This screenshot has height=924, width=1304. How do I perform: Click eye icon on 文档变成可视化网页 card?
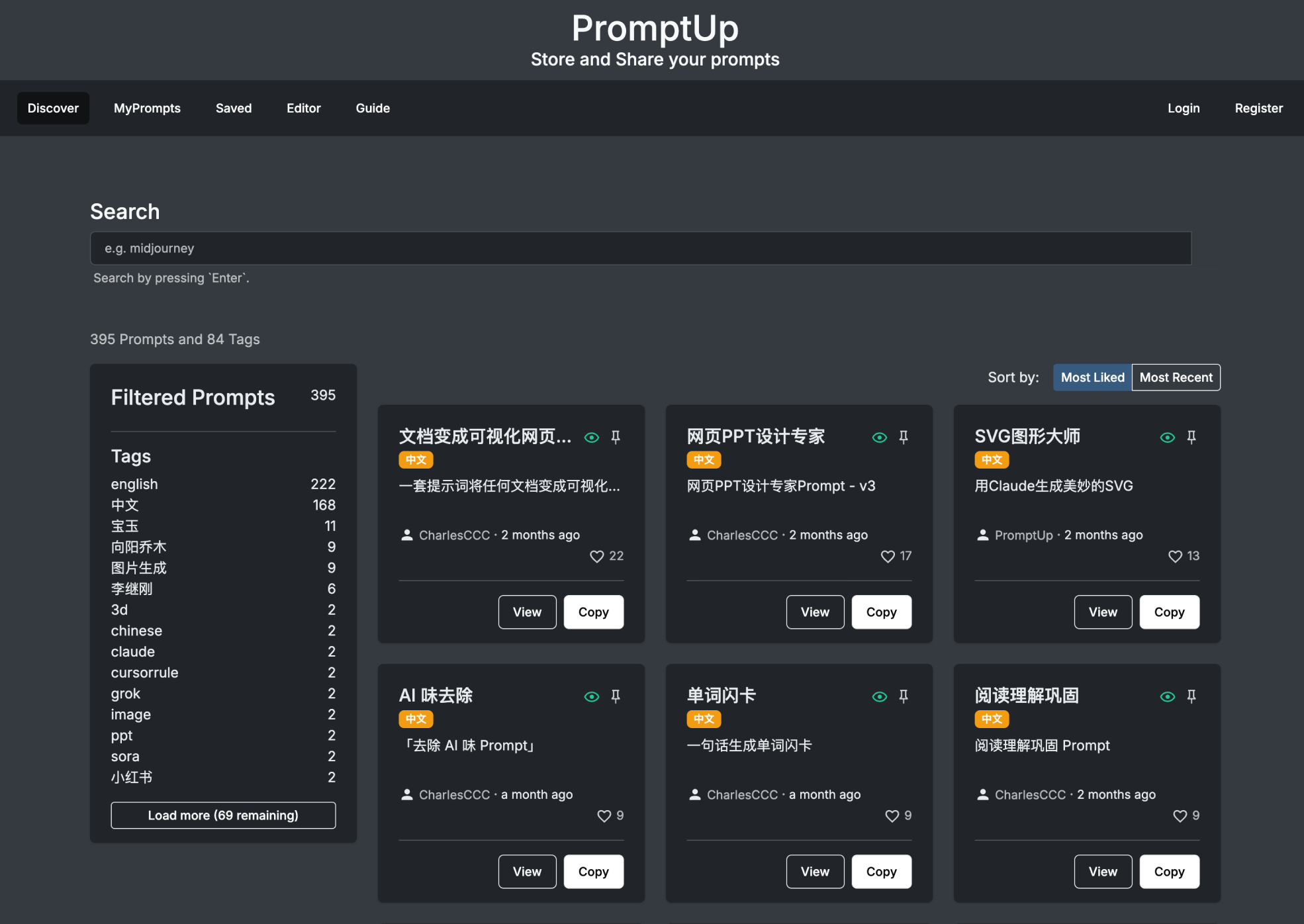(592, 438)
